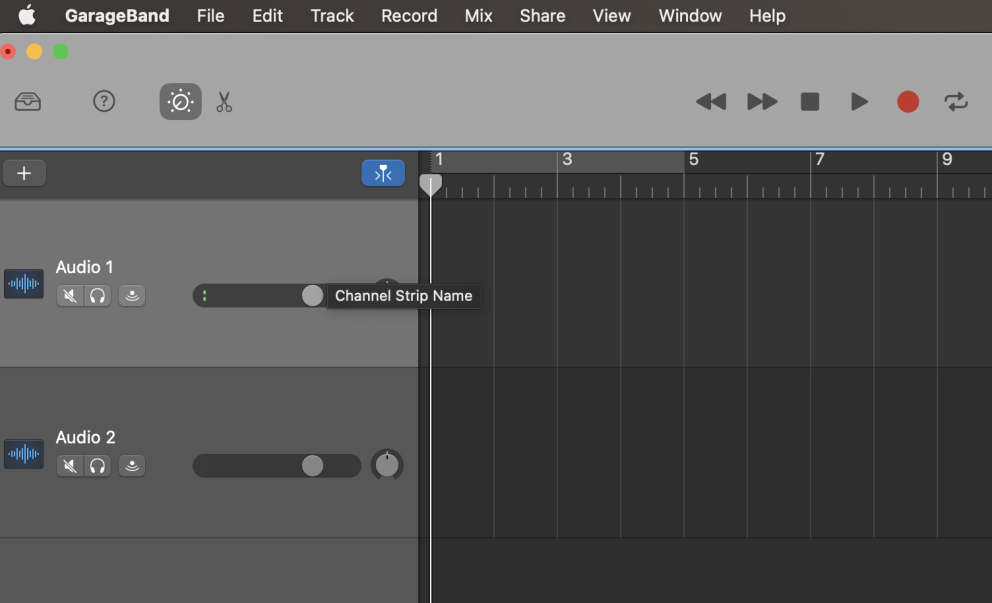
Task: Click the Audio 2 volume slider knob
Action: (x=312, y=466)
